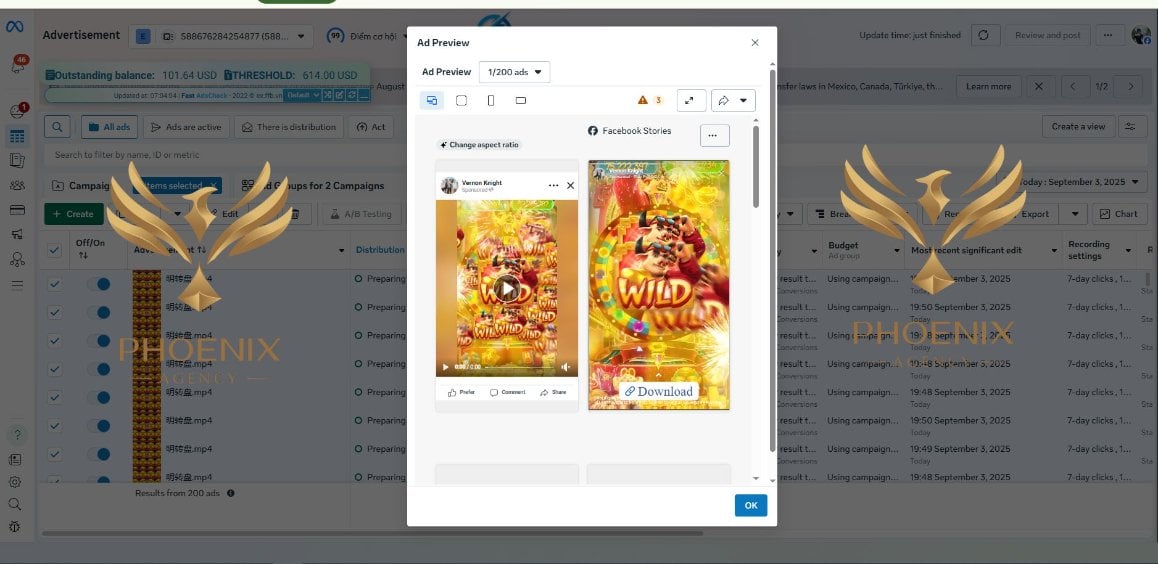Go to next notice with right chevron
This screenshot has width=1158, height=564.
point(1129,86)
